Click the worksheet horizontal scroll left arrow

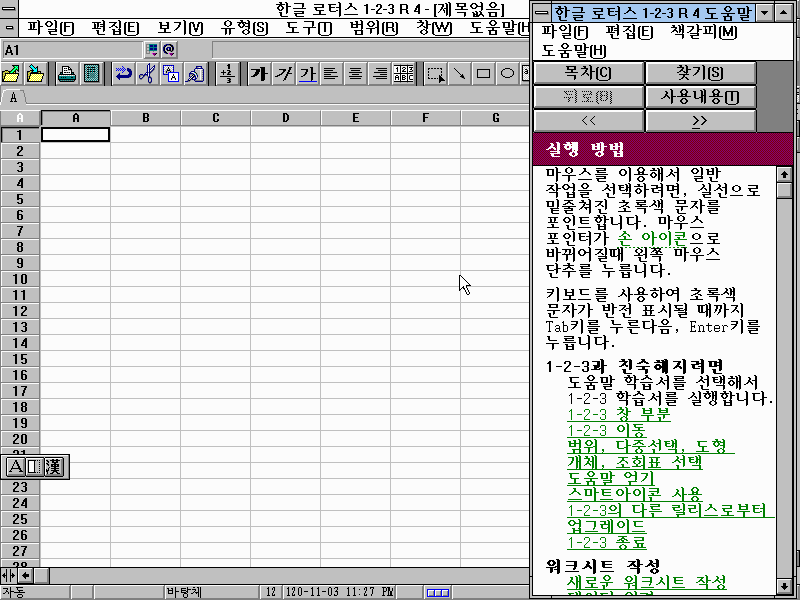[25, 576]
